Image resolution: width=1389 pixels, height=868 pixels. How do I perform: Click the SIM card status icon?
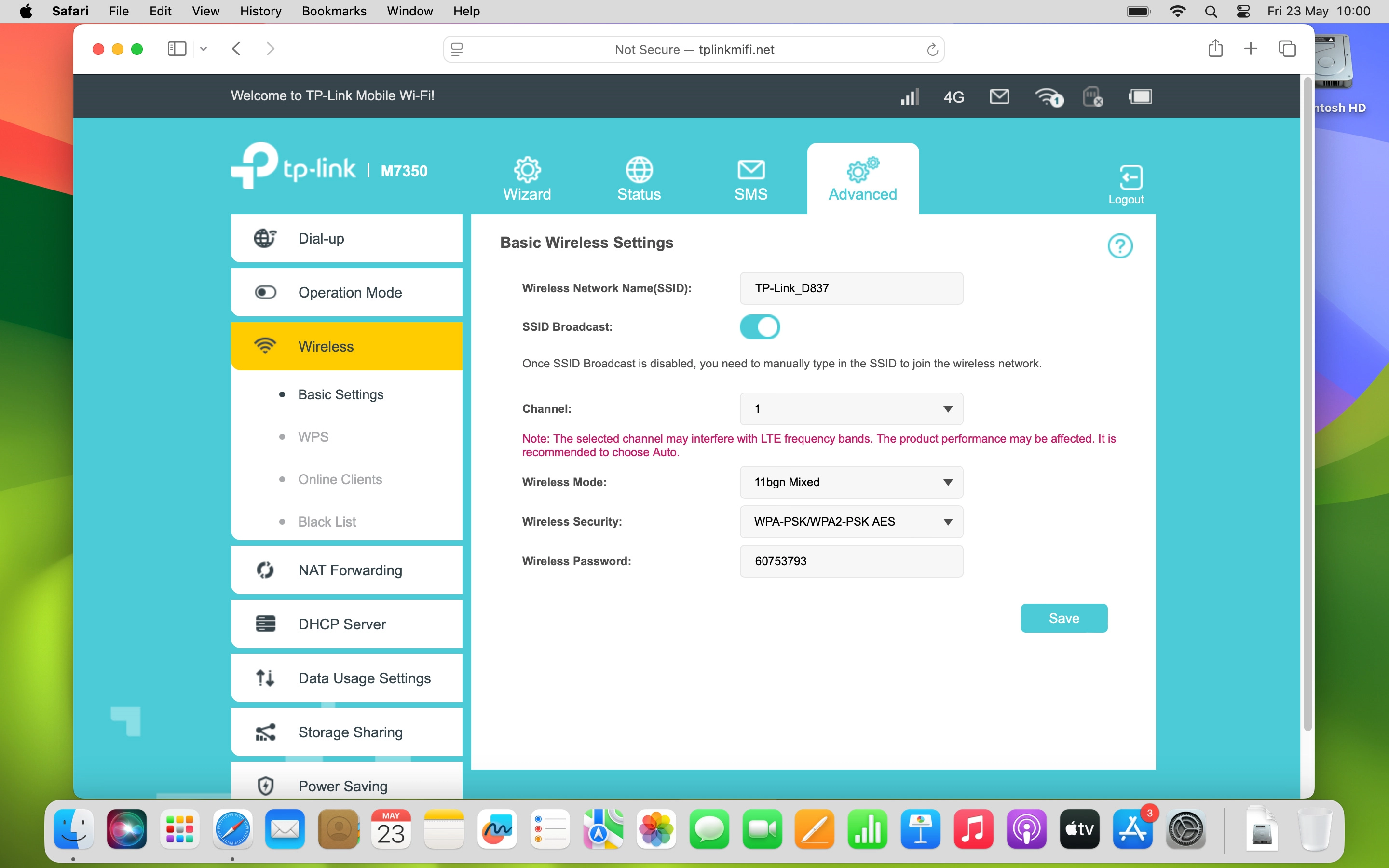click(1092, 96)
